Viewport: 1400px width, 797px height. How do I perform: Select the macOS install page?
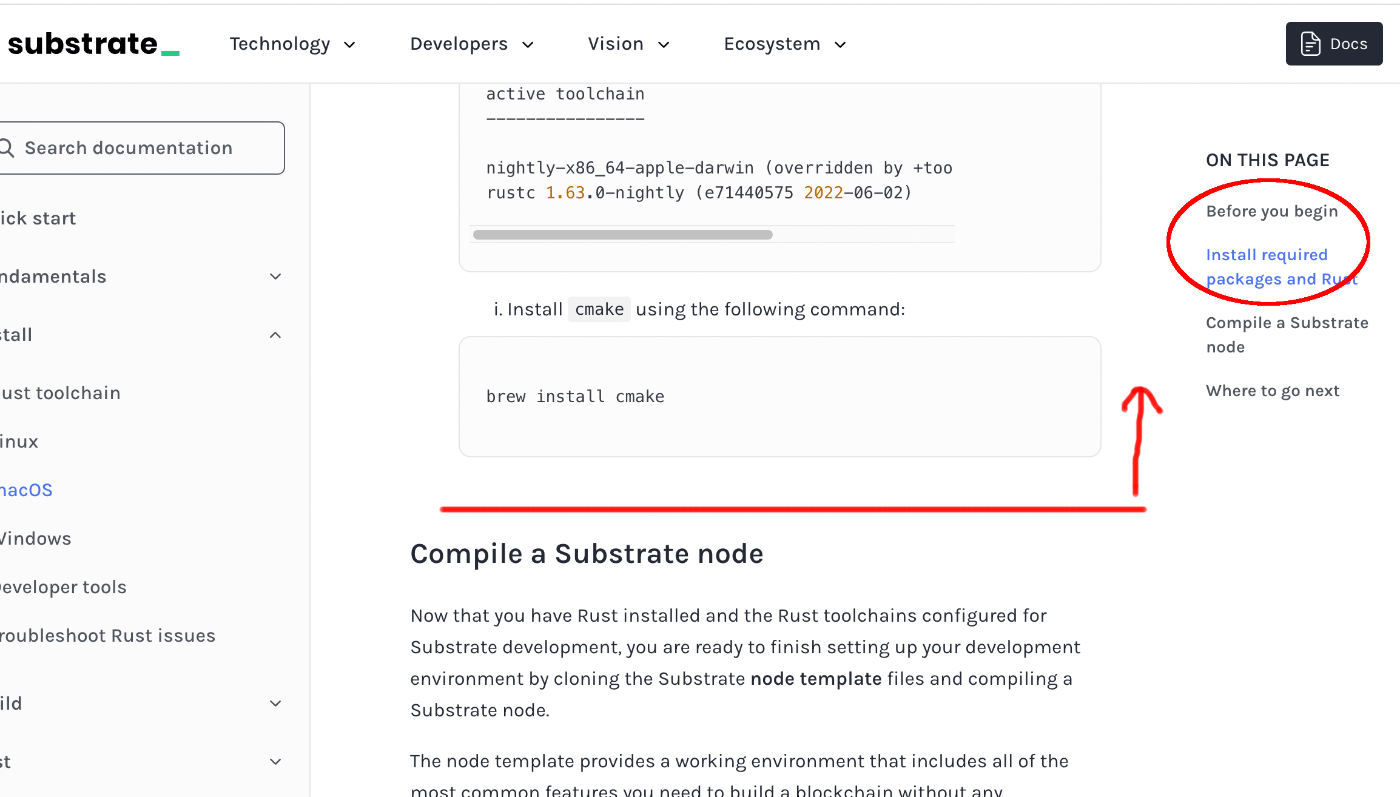[x=26, y=490]
